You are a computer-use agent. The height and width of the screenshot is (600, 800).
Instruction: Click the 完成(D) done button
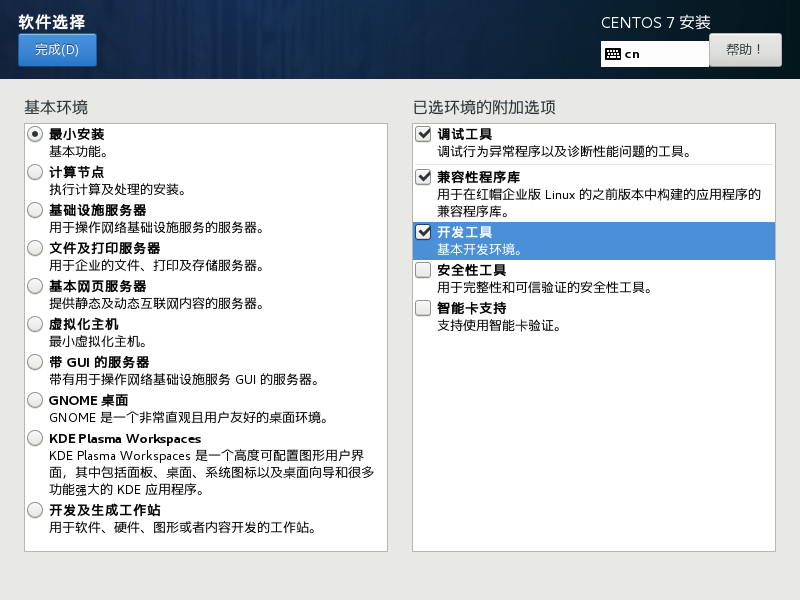(57, 50)
